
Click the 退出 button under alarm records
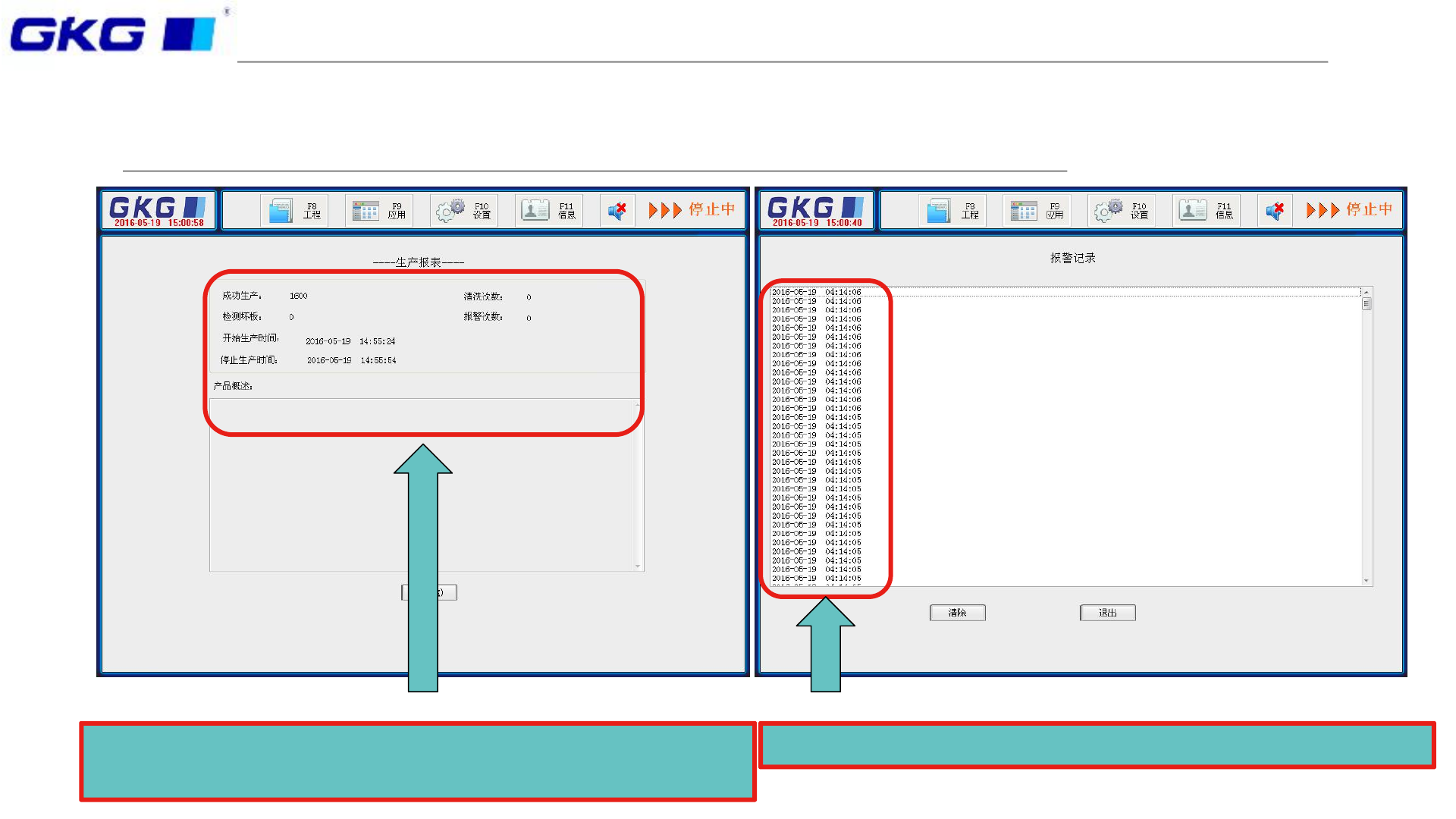(x=1107, y=613)
